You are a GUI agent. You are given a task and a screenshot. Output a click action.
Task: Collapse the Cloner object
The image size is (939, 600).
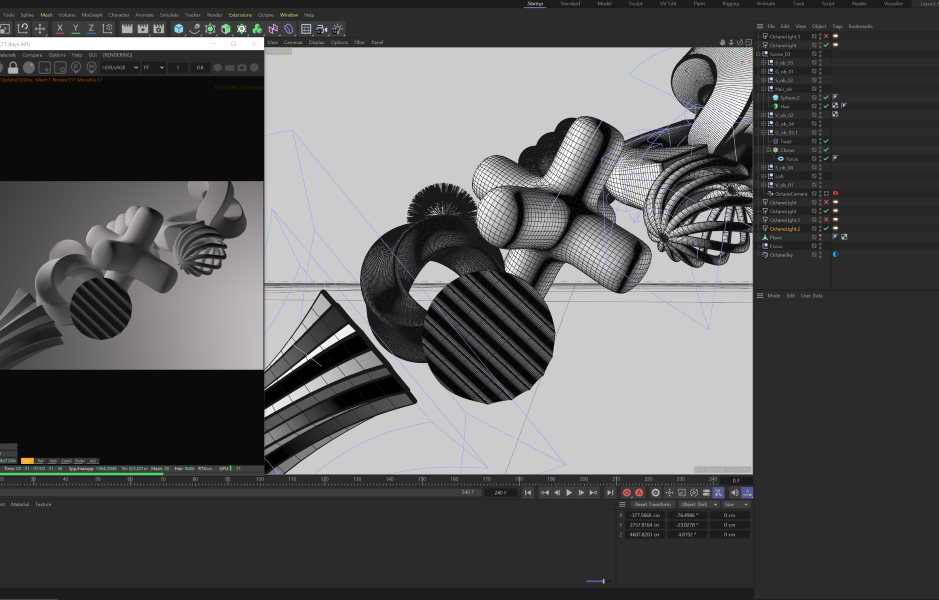(x=768, y=150)
